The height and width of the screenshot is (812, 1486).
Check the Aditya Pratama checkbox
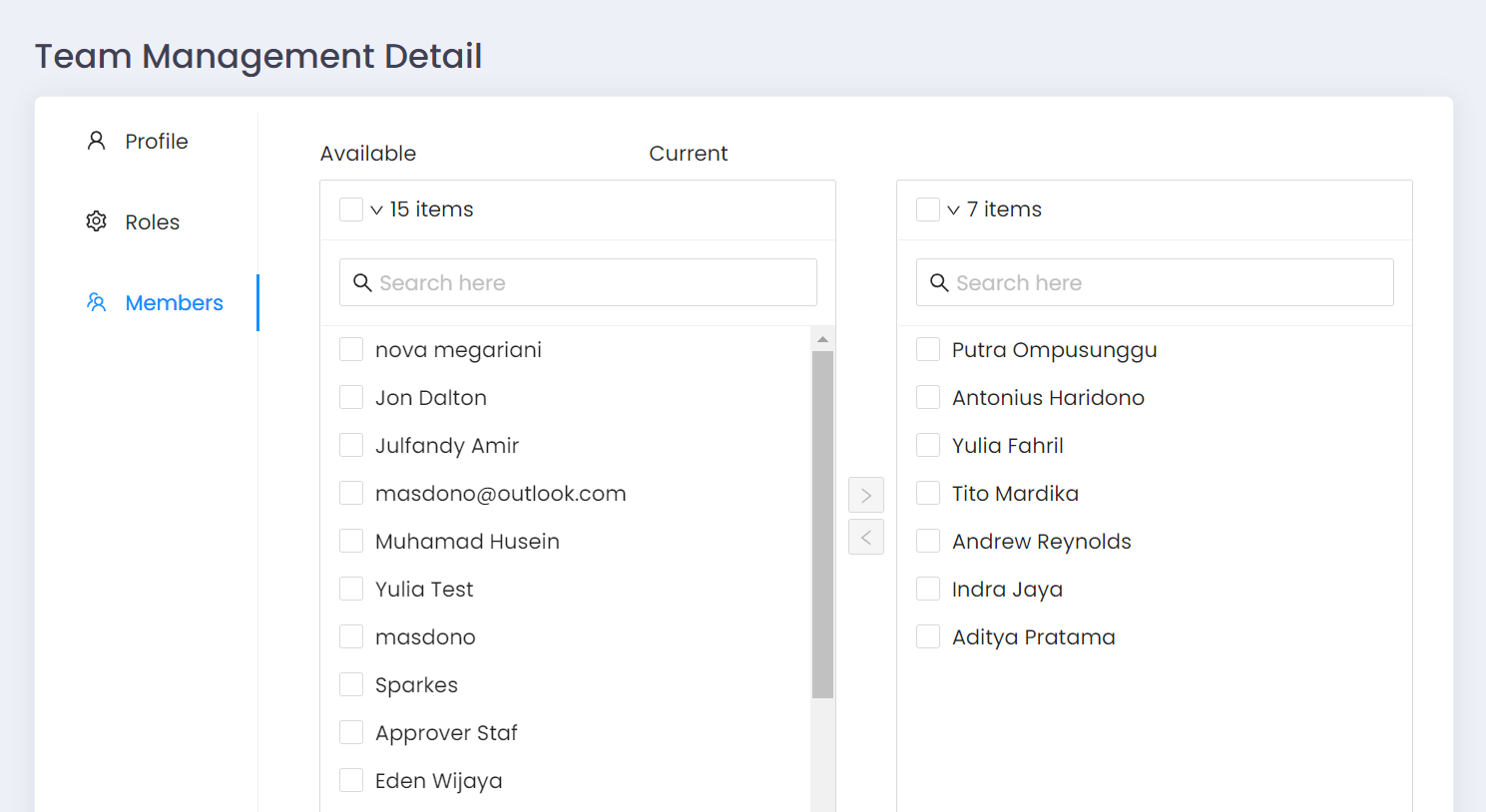click(928, 636)
